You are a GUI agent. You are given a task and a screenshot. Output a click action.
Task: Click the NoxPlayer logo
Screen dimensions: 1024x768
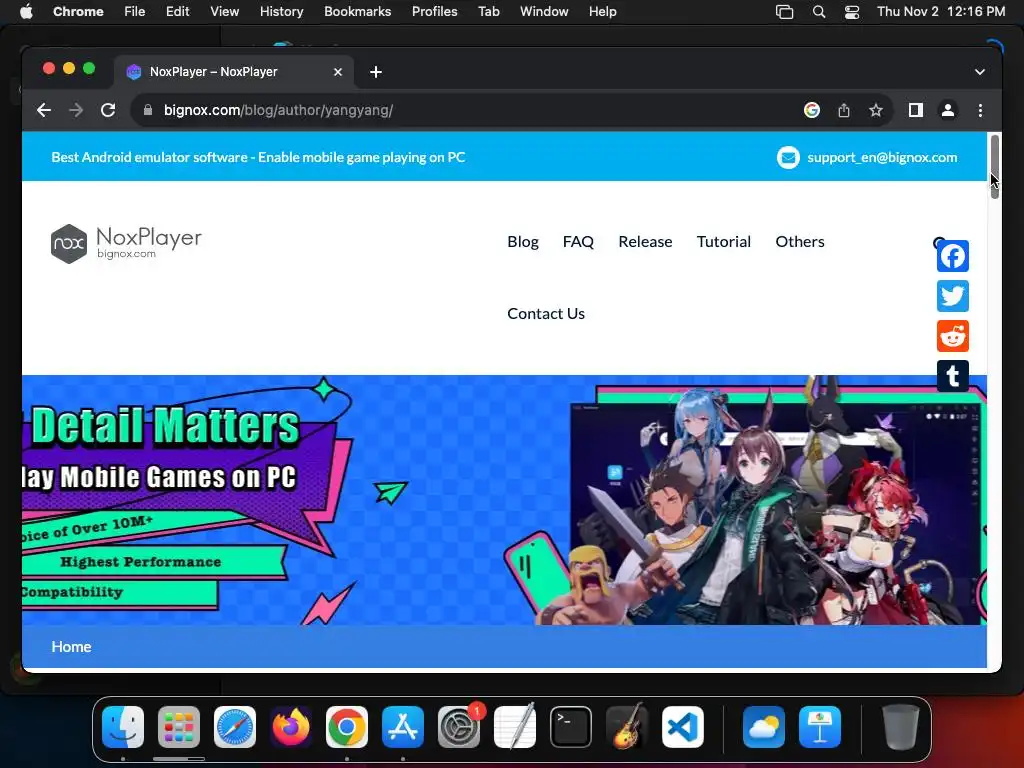click(126, 244)
